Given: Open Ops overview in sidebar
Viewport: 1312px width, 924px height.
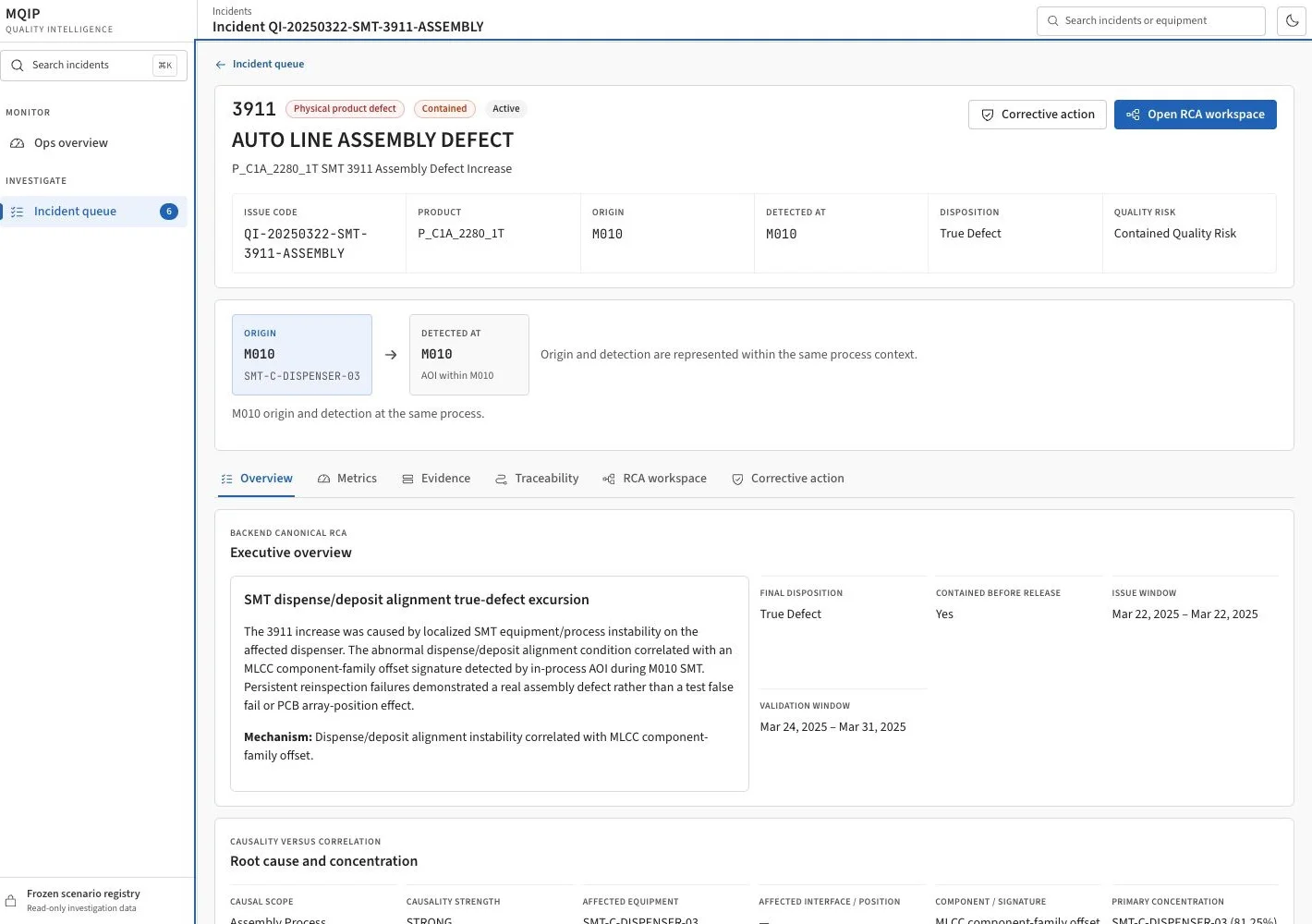Looking at the screenshot, I should [x=94, y=143].
